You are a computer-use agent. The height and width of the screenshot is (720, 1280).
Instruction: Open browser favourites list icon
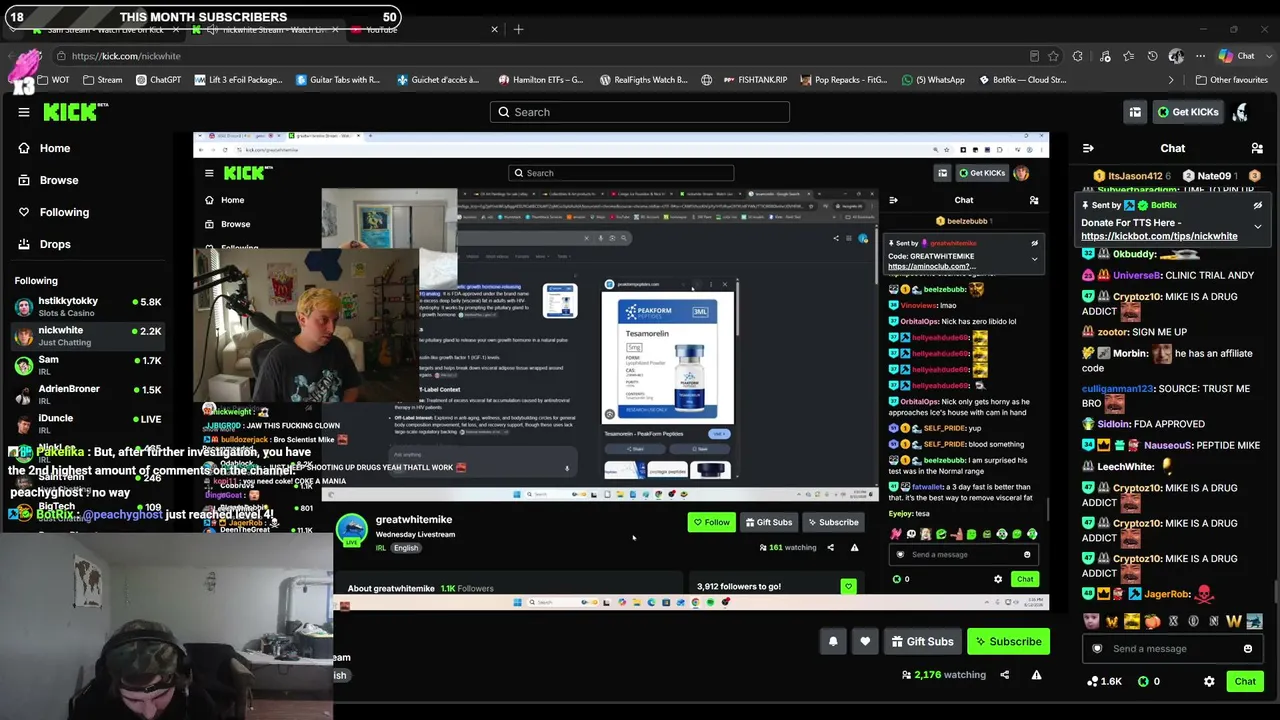(1128, 56)
